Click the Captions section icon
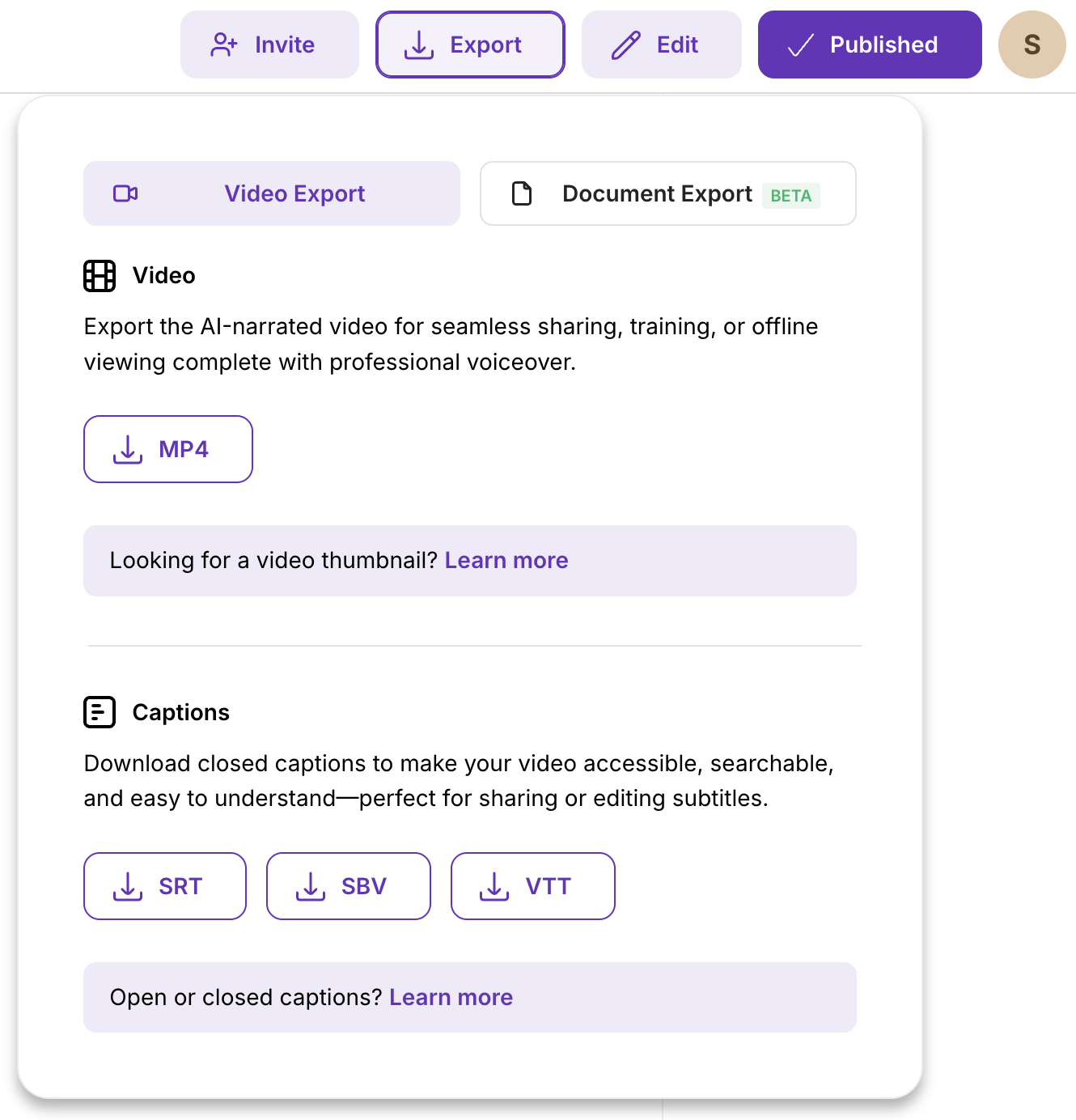1076x1120 pixels. click(100, 712)
